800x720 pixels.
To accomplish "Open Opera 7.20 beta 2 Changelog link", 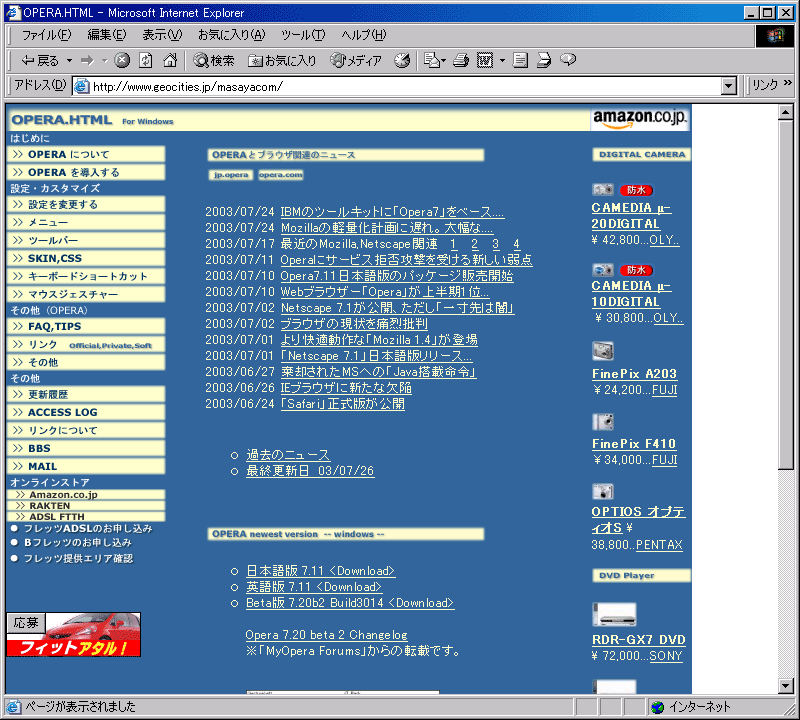I will (327, 635).
